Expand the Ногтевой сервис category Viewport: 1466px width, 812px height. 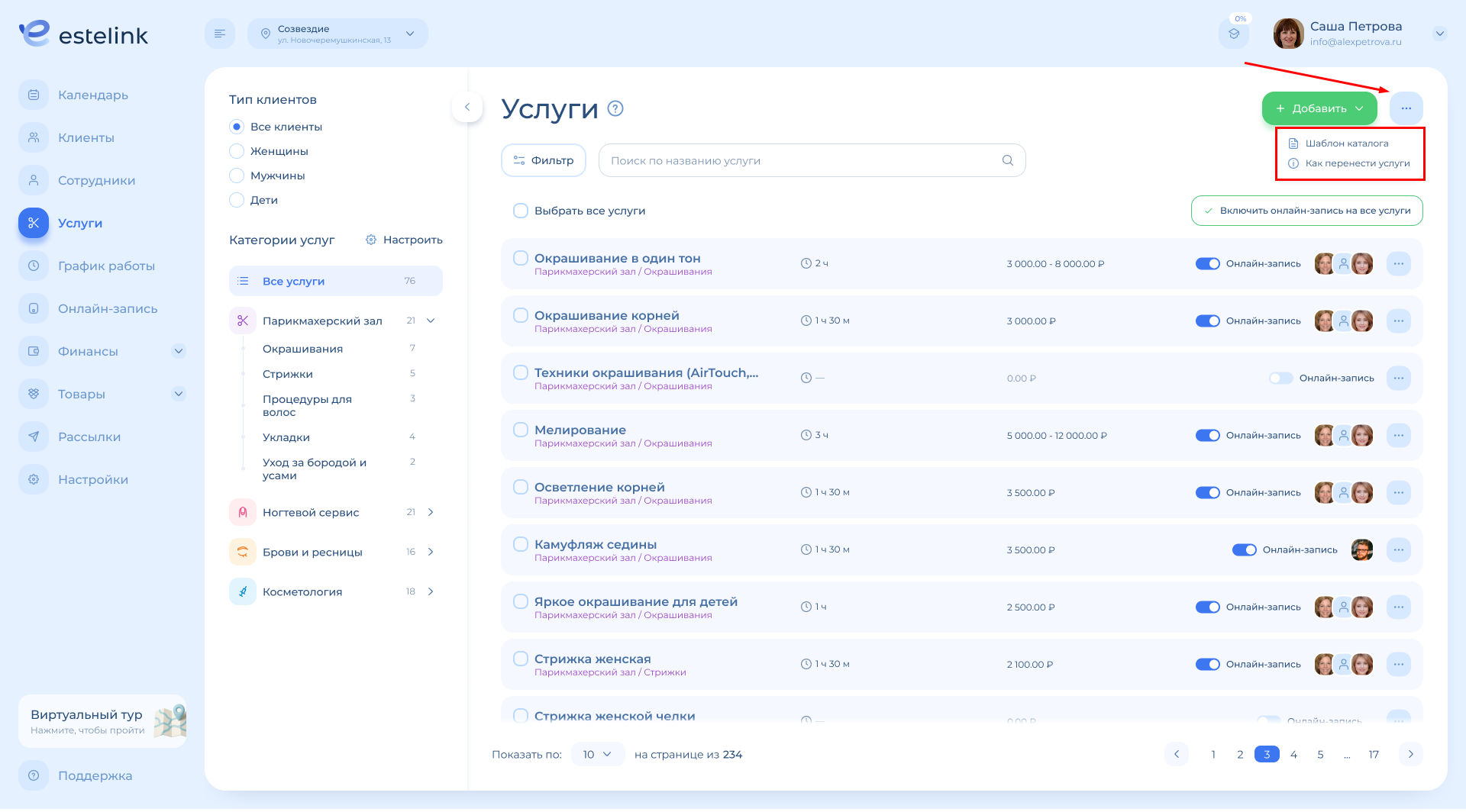click(431, 512)
